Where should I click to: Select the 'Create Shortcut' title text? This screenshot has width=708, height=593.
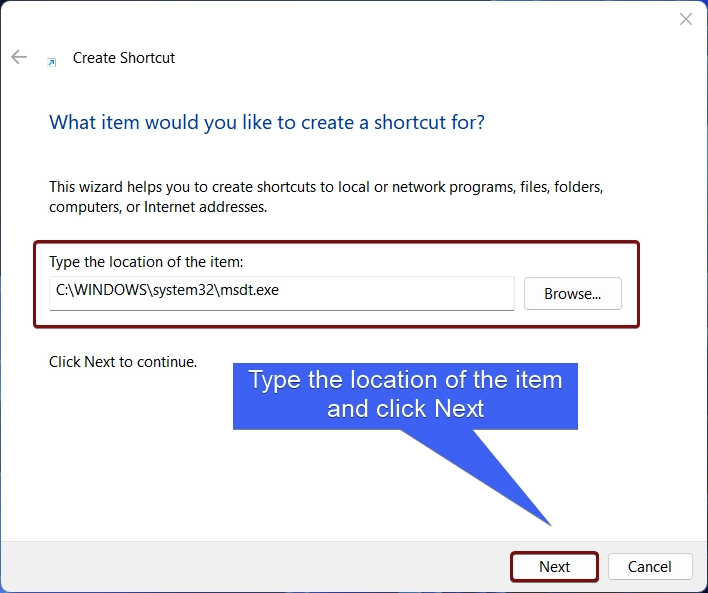pyautogui.click(x=124, y=58)
